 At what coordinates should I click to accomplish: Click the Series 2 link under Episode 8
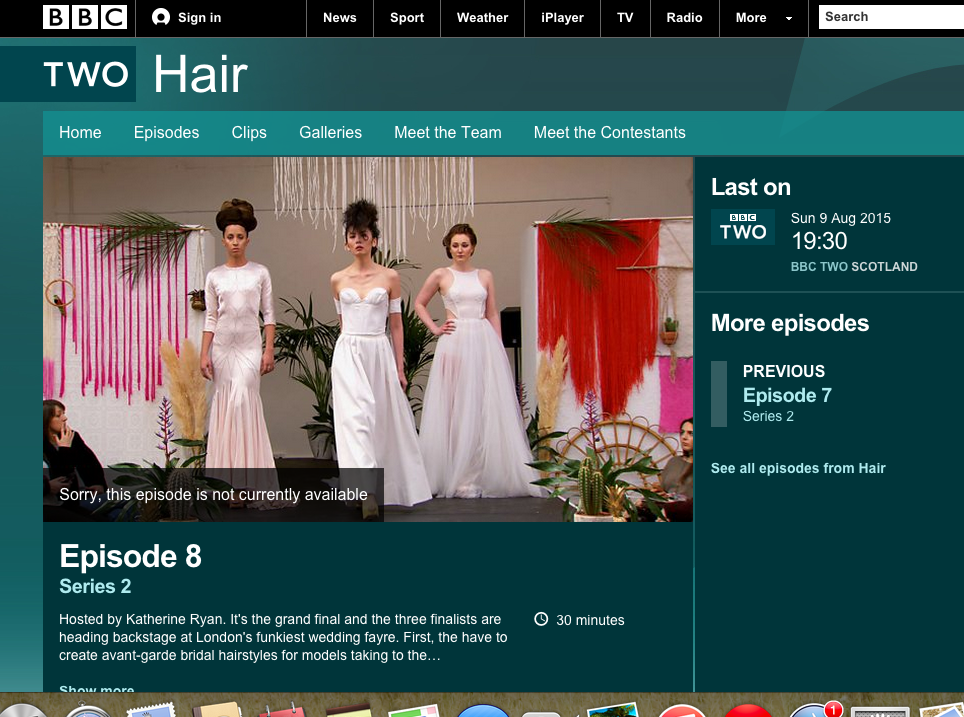[95, 586]
